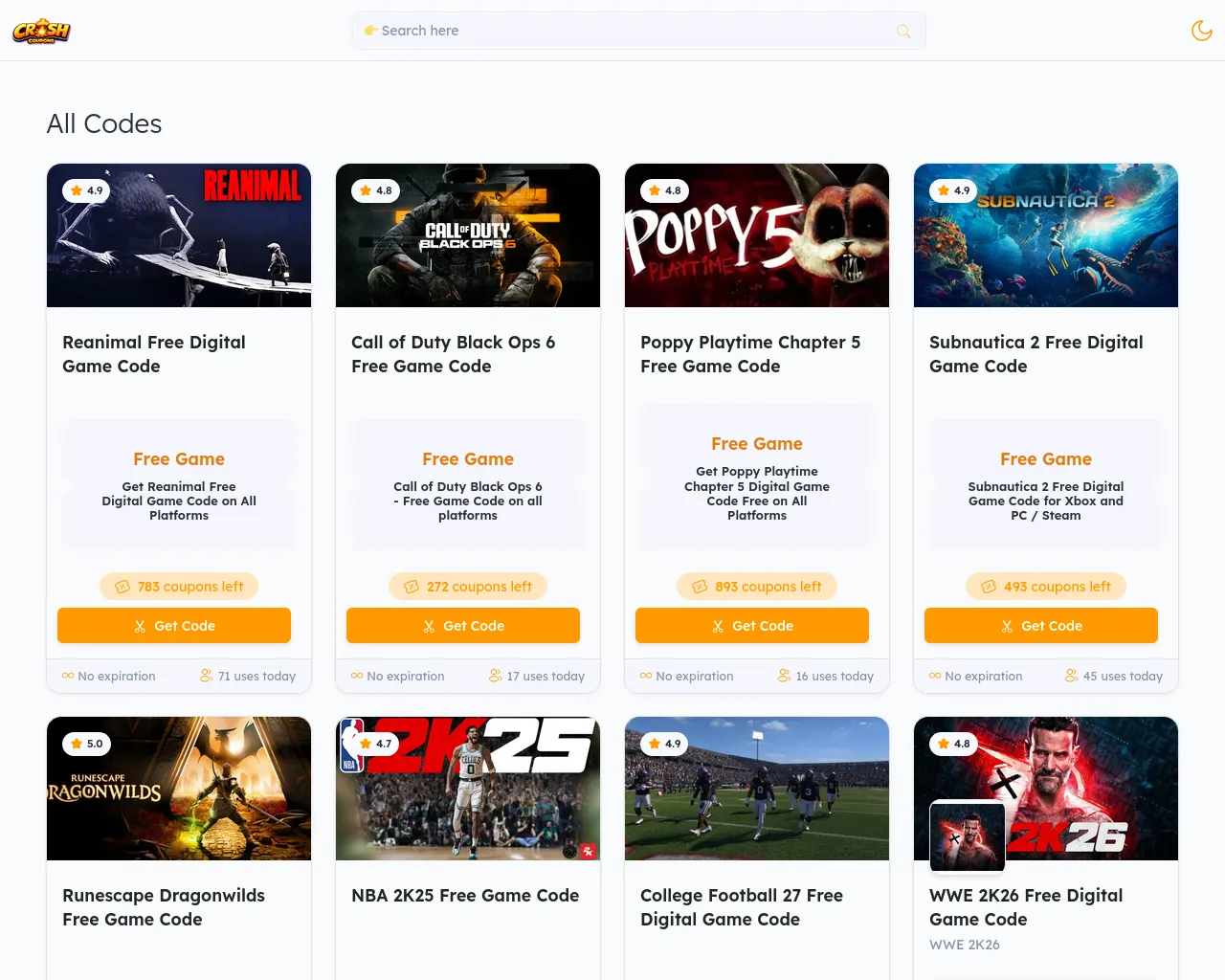This screenshot has height=980, width=1225.
Task: Click the '493 coupons left' badge
Action: (1046, 587)
